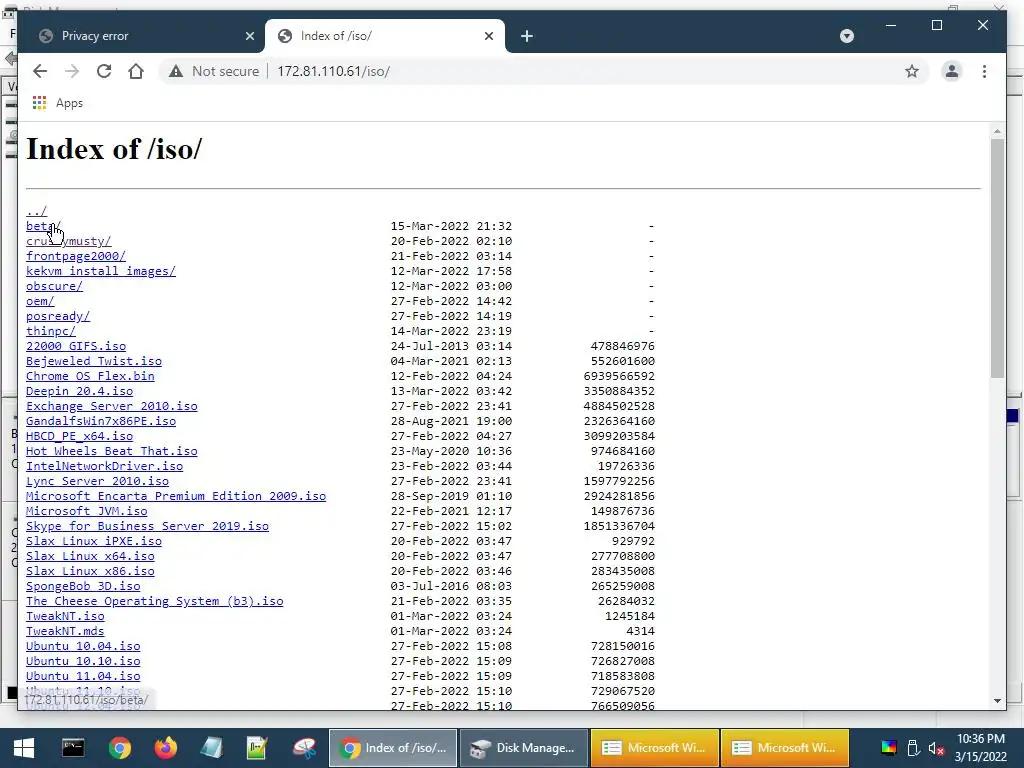The height and width of the screenshot is (768, 1024).
Task: Open the kekvm_install_images/ folder
Action: click(101, 271)
